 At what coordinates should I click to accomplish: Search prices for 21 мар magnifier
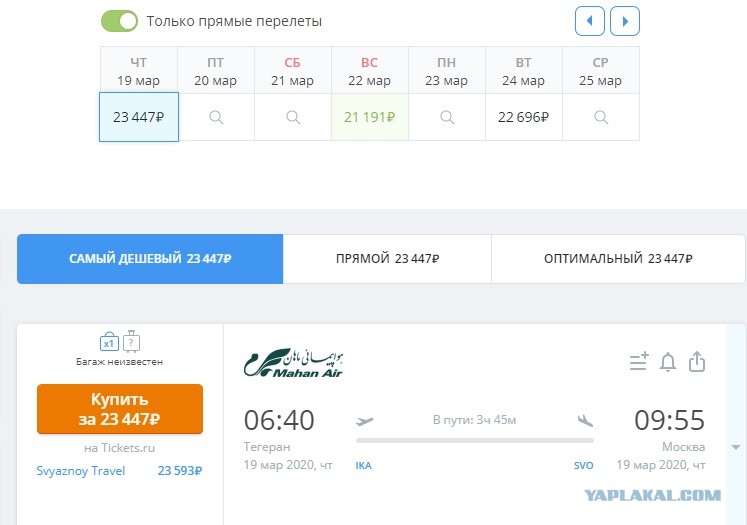(293, 117)
